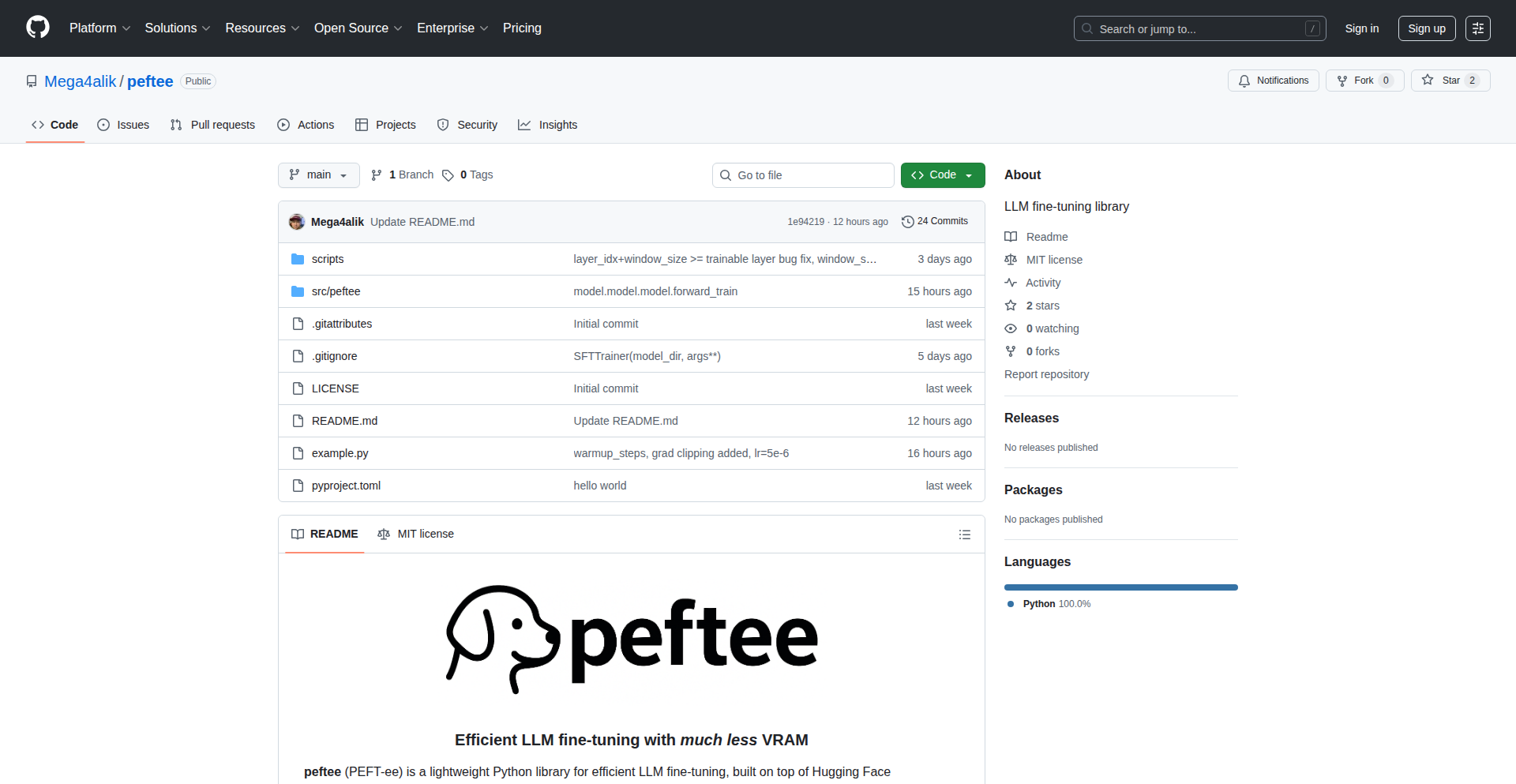Switch to the Issues tab
Viewport: 1516px width, 784px height.
pos(123,125)
